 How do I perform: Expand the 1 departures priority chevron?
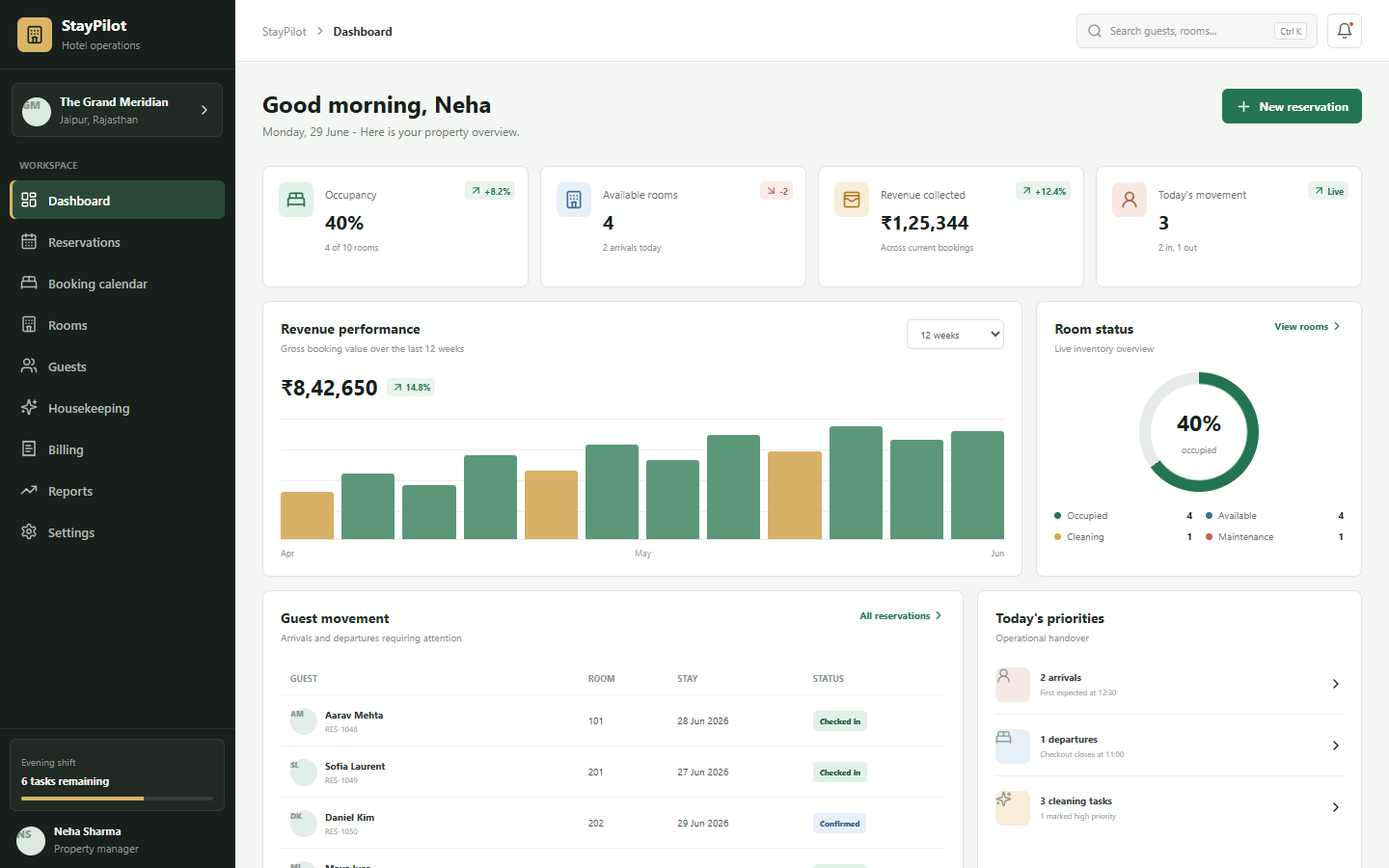1336,746
